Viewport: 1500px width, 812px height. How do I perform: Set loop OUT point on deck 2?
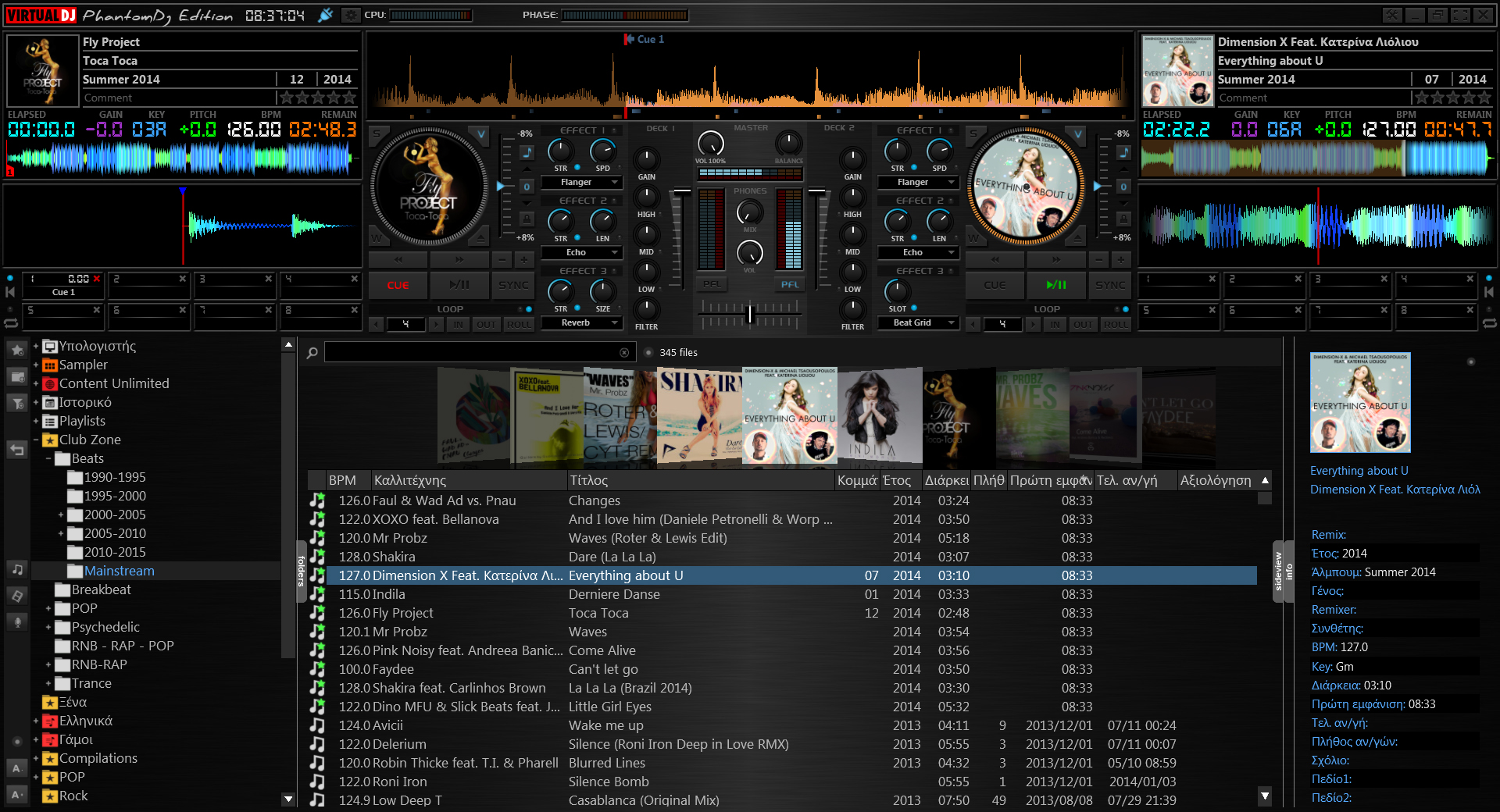1083,324
